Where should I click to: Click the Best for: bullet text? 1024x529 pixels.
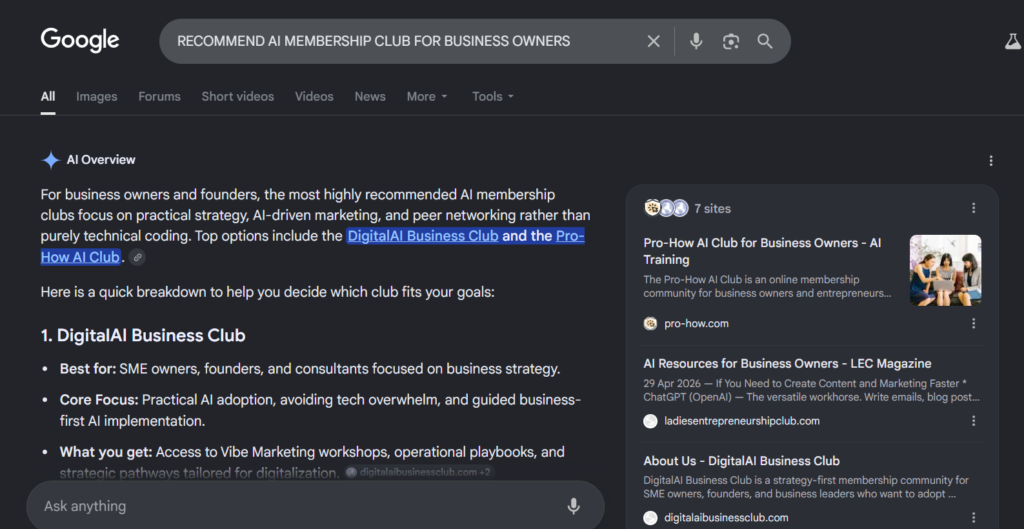tap(310, 369)
